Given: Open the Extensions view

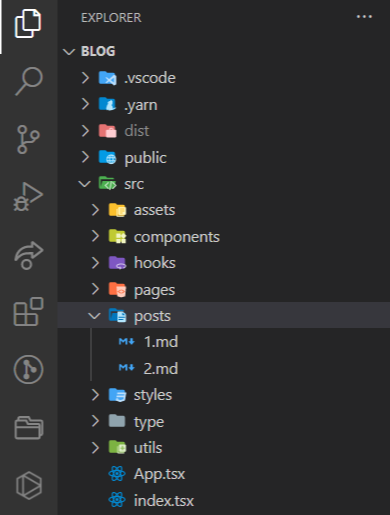Looking at the screenshot, I should (x=28, y=312).
